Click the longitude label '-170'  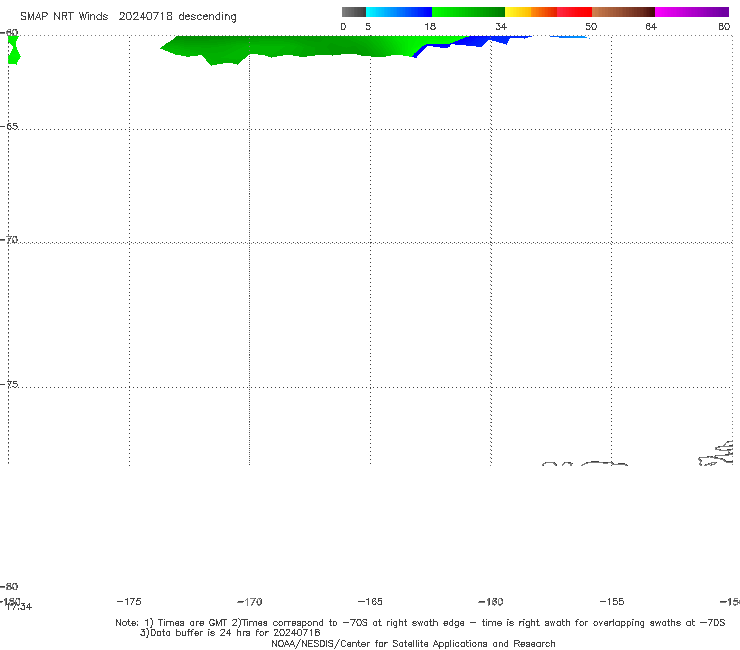pyautogui.click(x=250, y=601)
